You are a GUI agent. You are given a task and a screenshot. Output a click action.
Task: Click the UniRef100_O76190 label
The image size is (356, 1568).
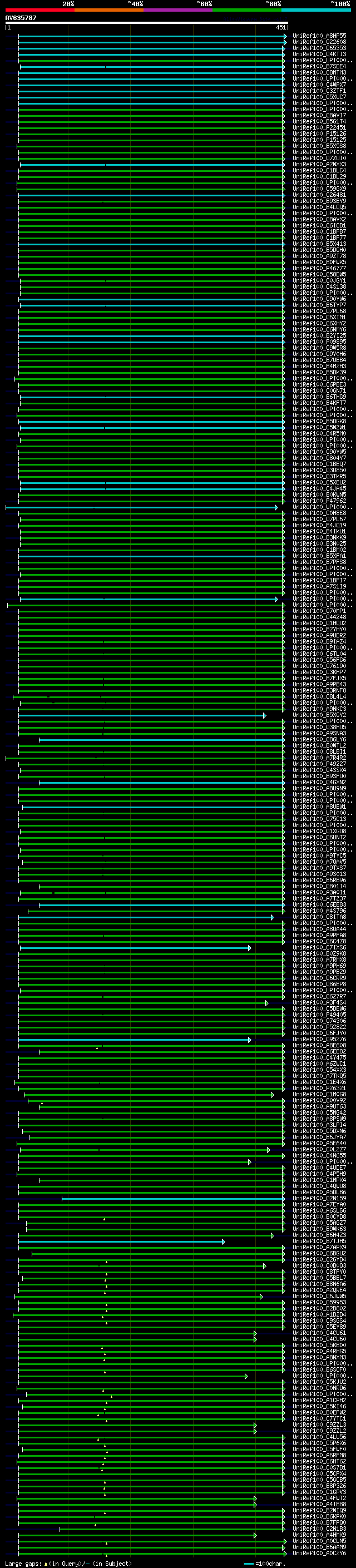319,666
